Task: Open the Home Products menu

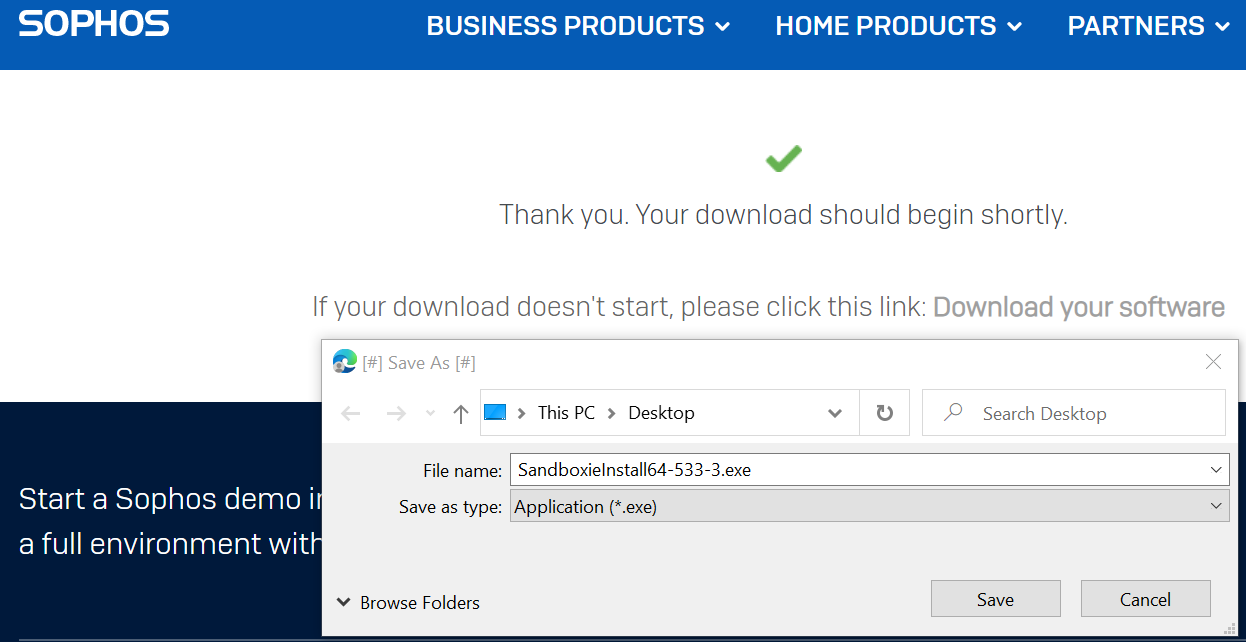Action: (898, 26)
